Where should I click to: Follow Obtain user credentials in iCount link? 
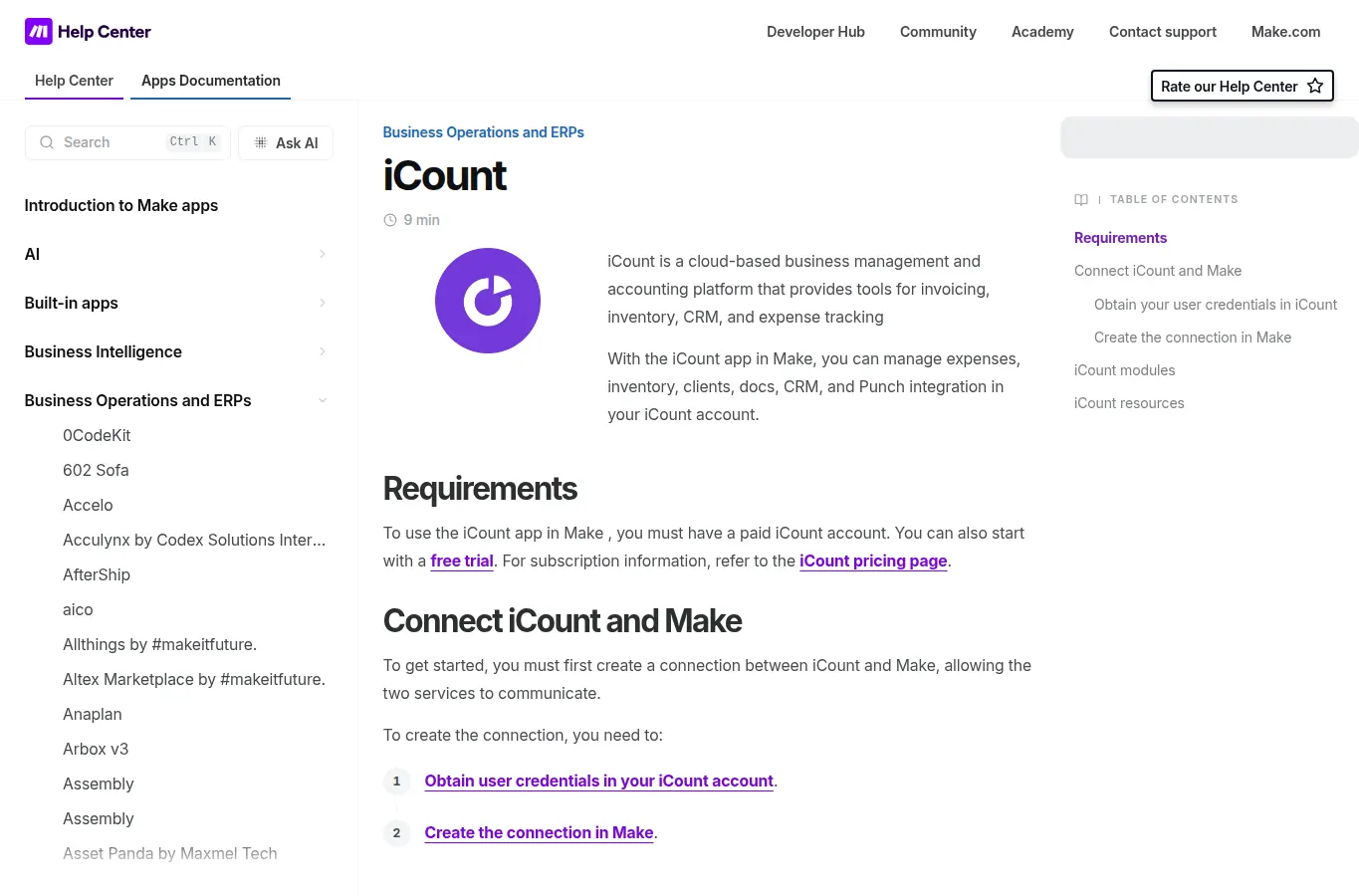click(x=599, y=781)
